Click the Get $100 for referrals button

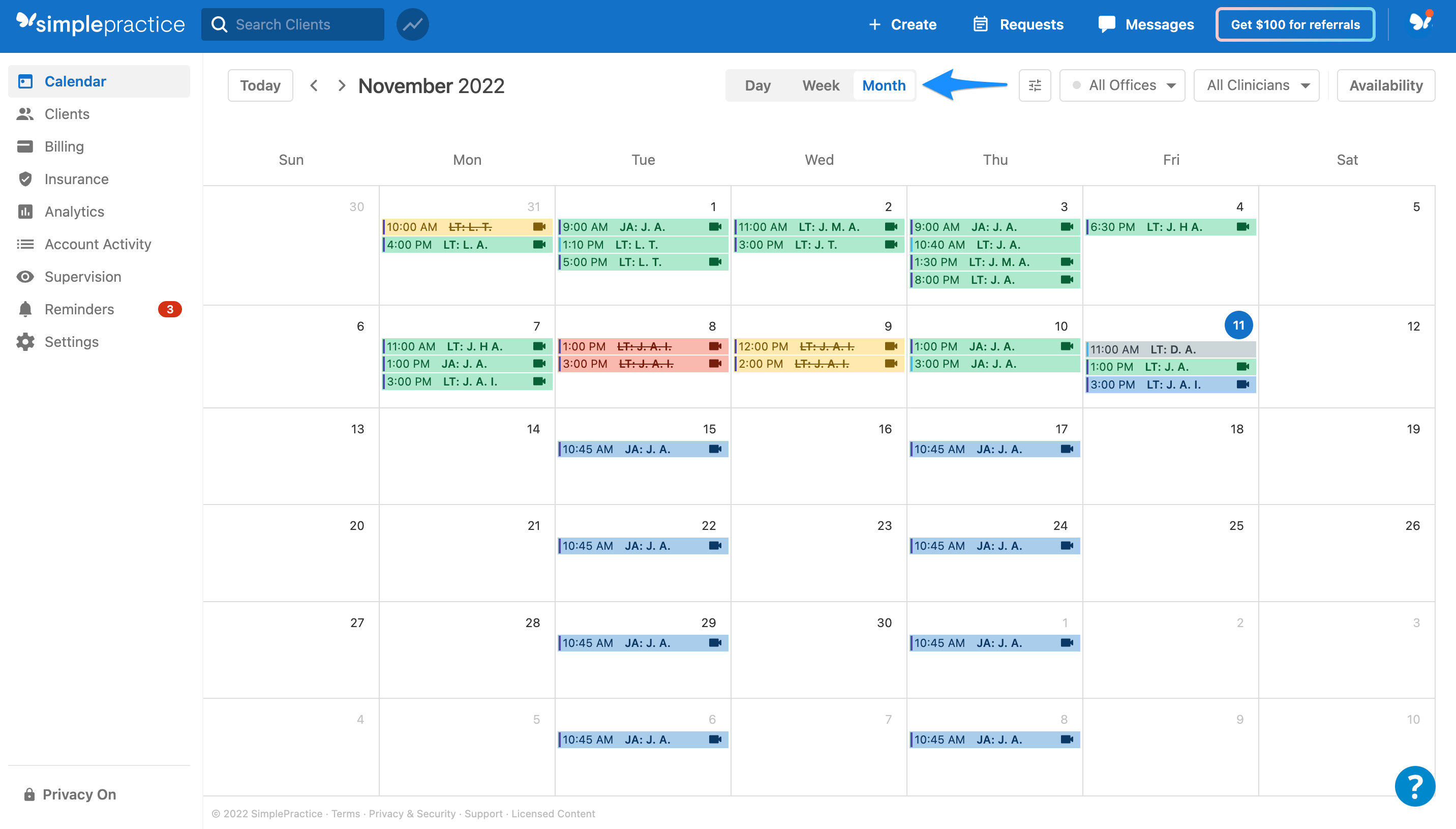pyautogui.click(x=1294, y=24)
